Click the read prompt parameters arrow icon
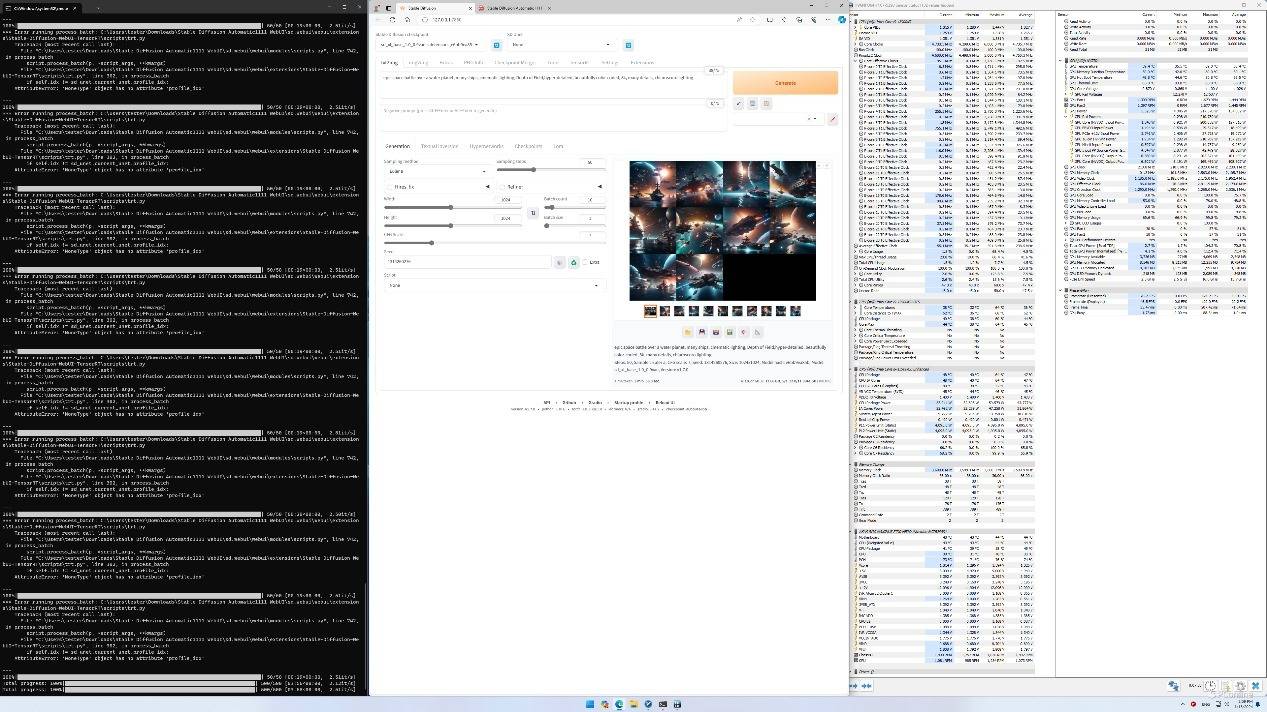This screenshot has width=1267, height=712. pos(739,103)
